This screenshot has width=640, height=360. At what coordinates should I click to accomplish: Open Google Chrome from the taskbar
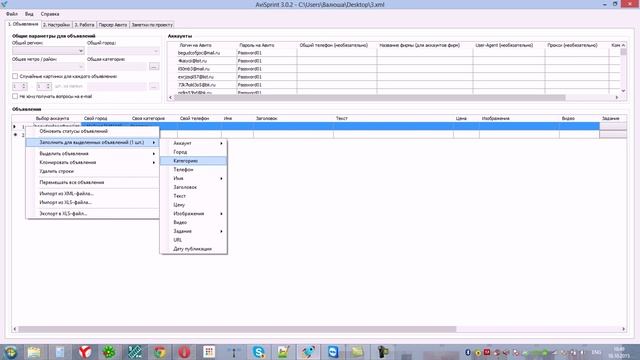coord(160,352)
